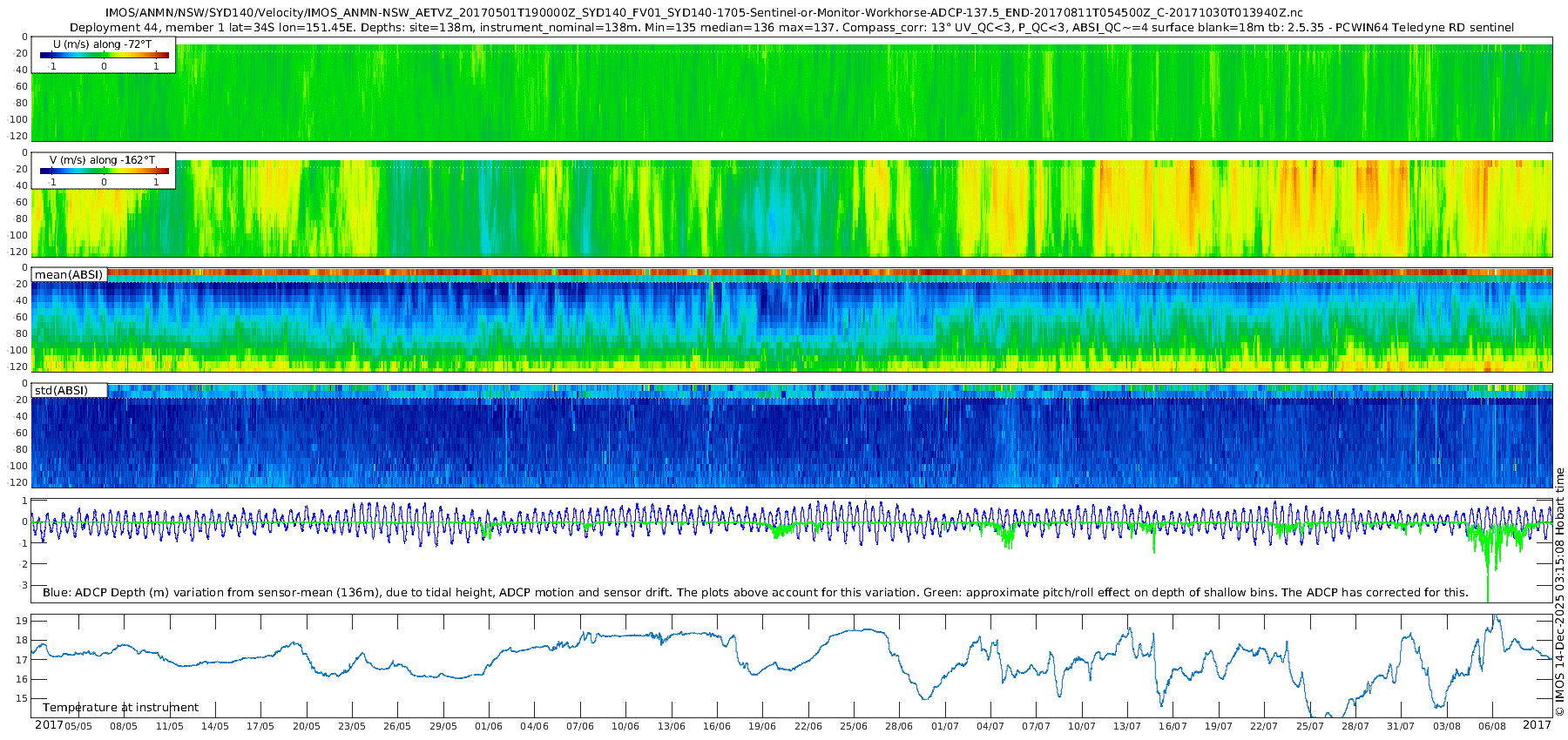Click the 06/08 date tick label
Screen dimensions: 1568x740
click(1492, 726)
